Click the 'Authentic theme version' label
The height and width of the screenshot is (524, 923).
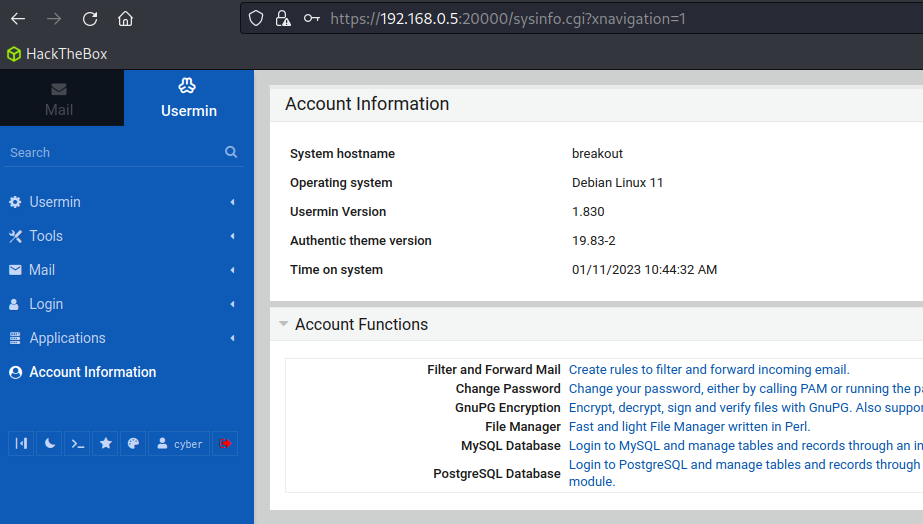point(360,241)
